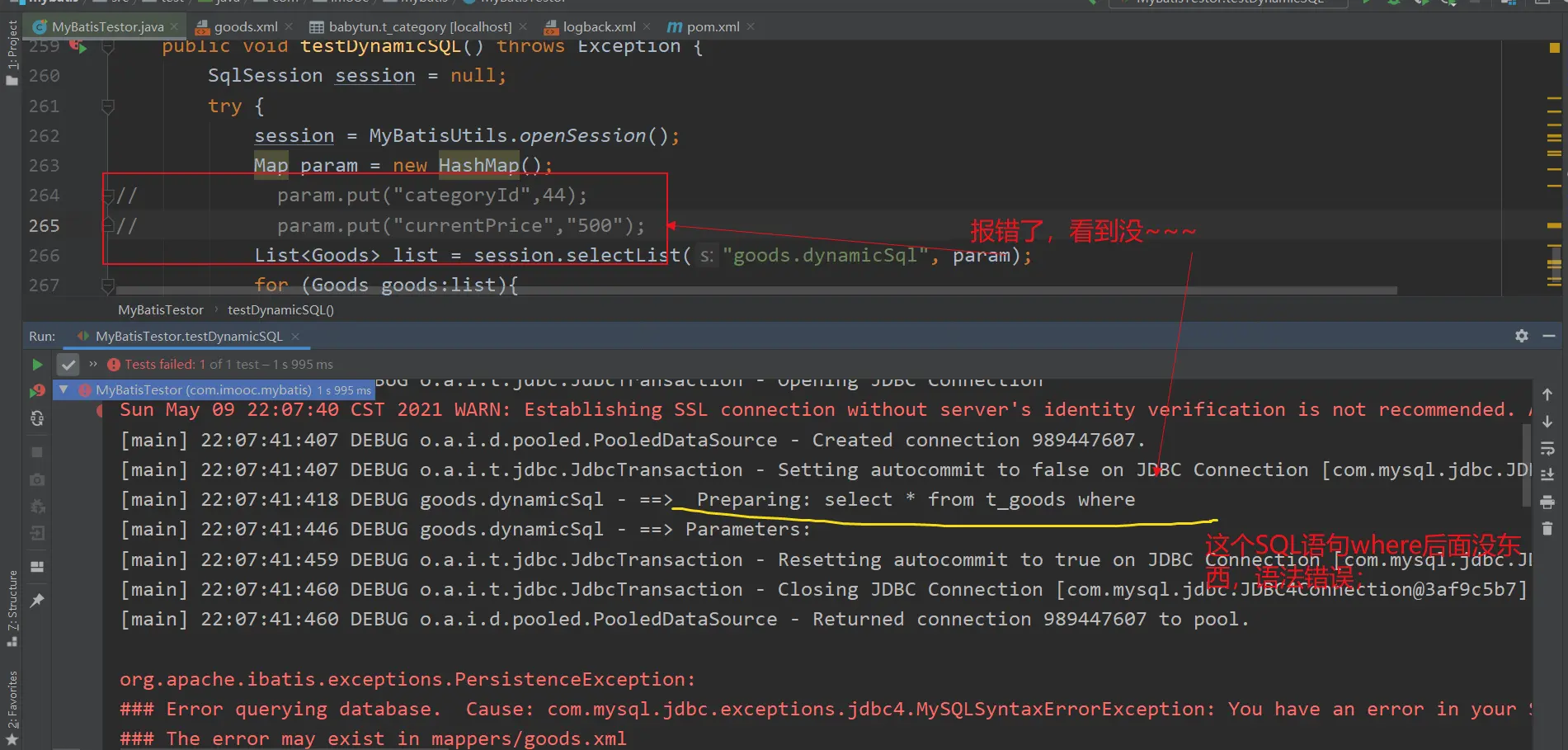The width and height of the screenshot is (1568, 750).
Task: Collapse the MyBatisTestor test tree node
Action: point(64,389)
